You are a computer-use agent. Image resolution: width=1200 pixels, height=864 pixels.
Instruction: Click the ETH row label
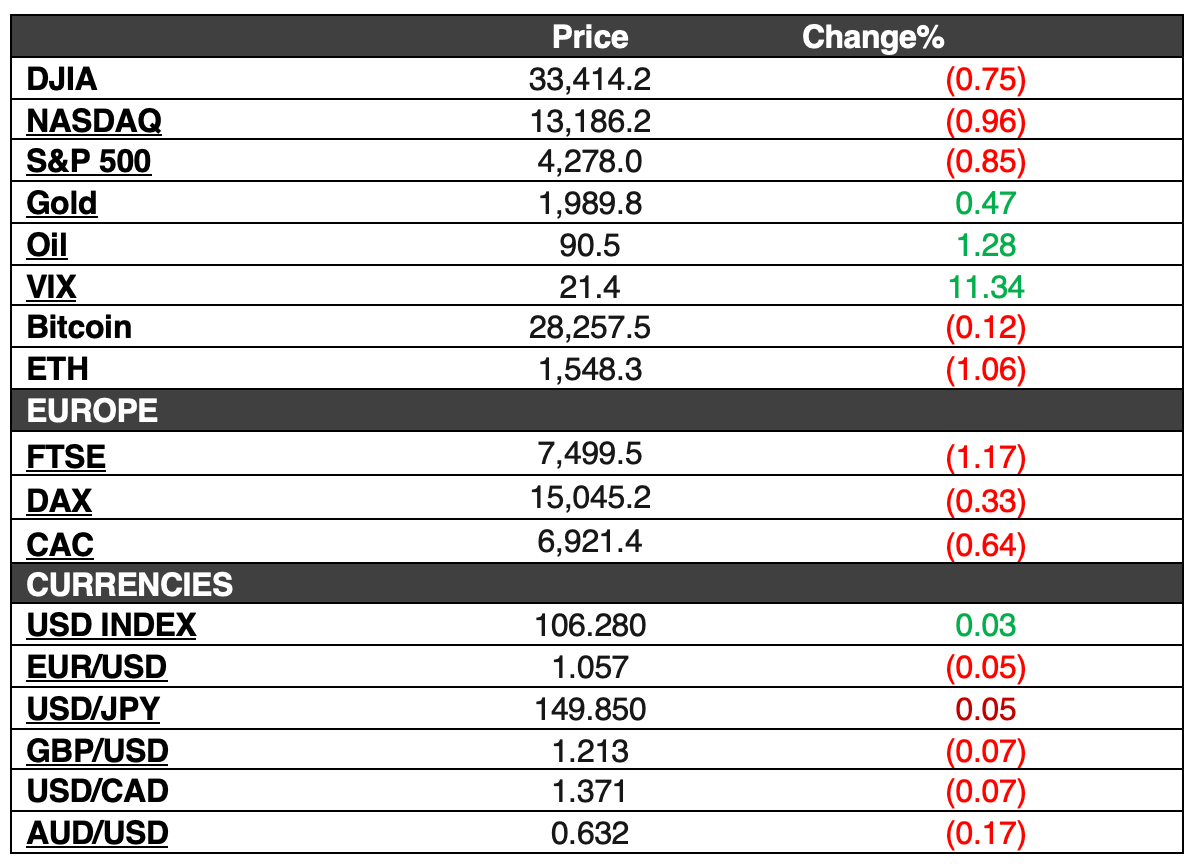click(57, 369)
